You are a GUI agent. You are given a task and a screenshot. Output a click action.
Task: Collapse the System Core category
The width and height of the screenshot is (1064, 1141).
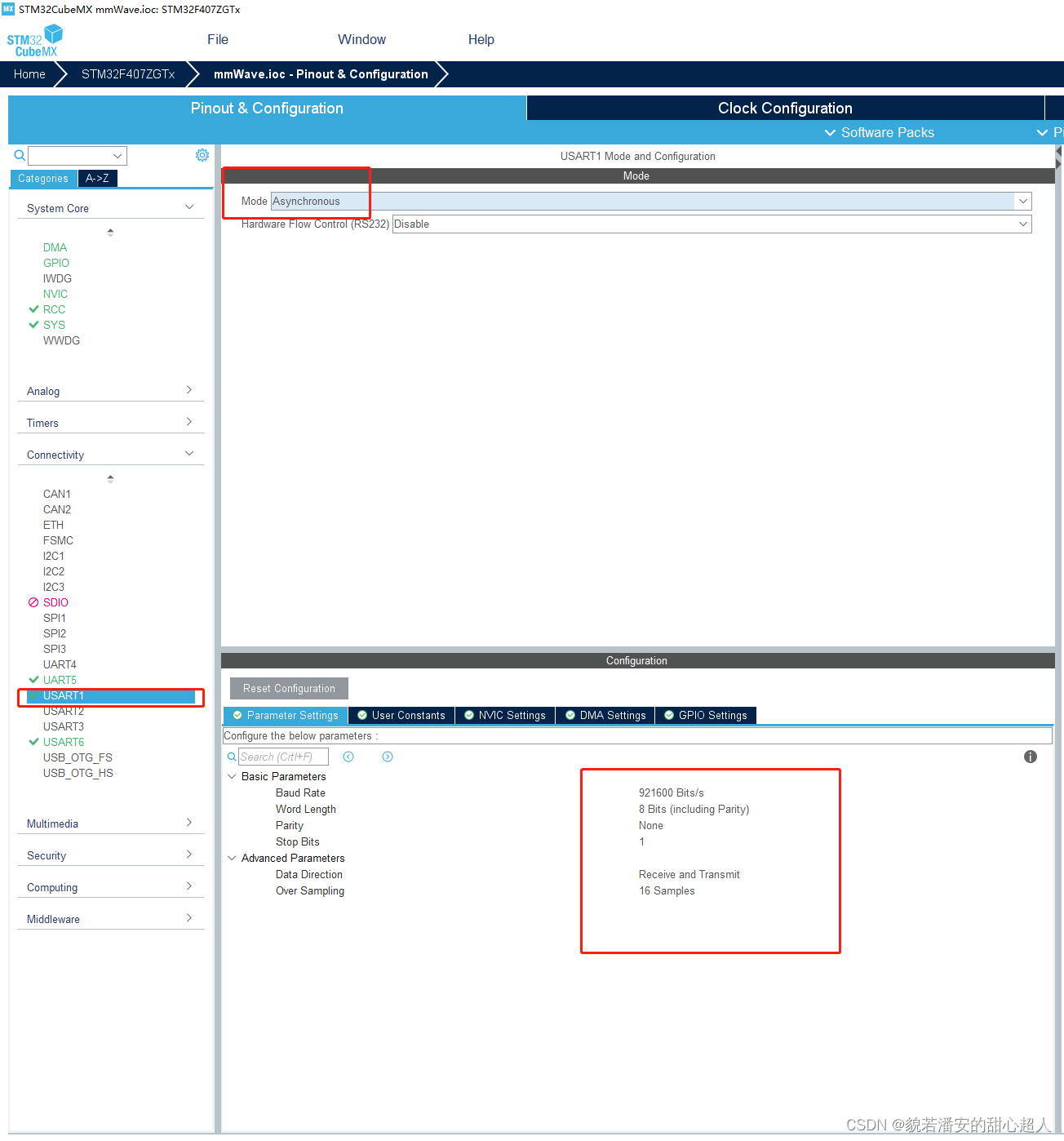click(x=189, y=207)
